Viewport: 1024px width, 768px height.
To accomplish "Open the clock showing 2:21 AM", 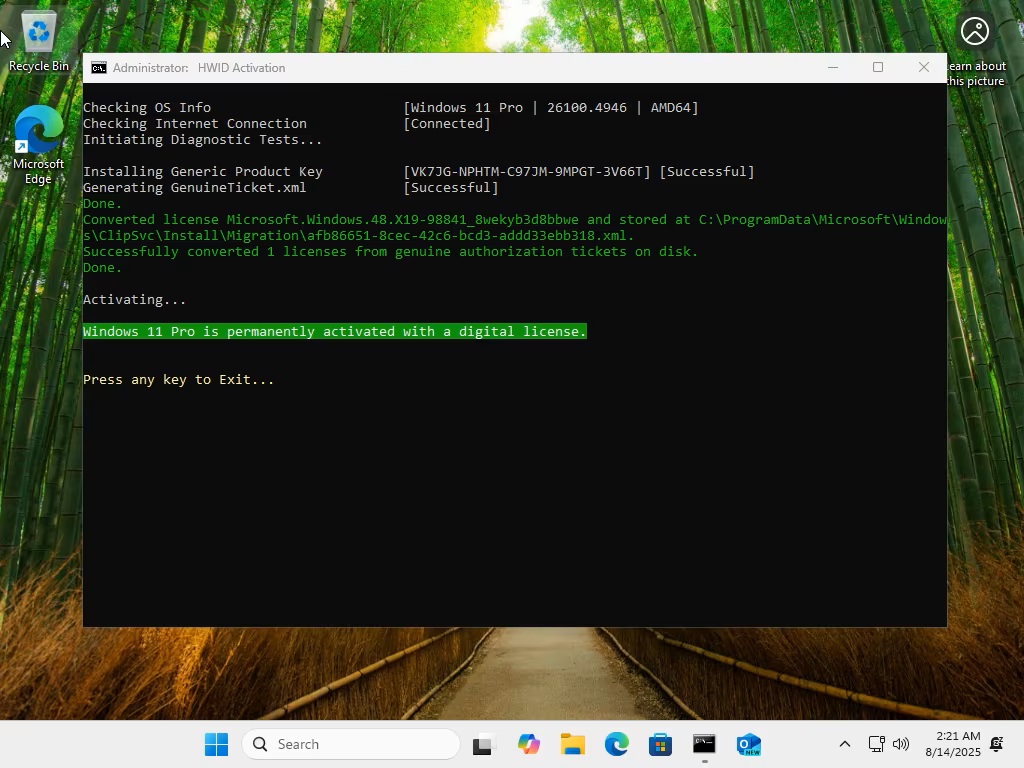I will [953, 744].
